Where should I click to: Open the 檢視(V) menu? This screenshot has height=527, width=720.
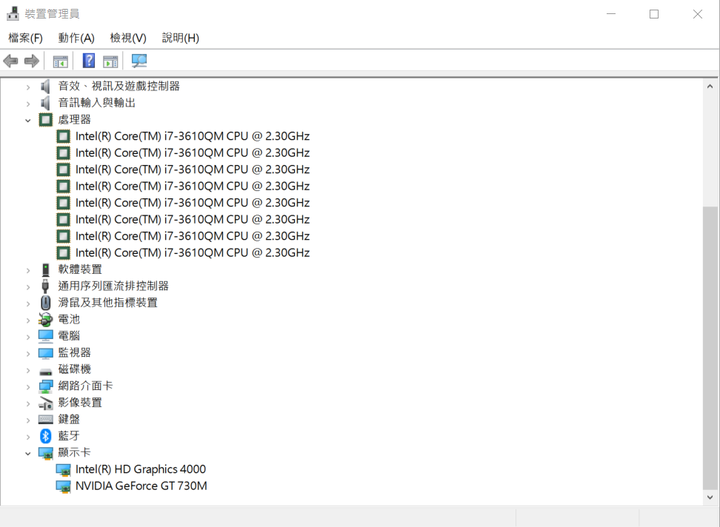(x=128, y=38)
